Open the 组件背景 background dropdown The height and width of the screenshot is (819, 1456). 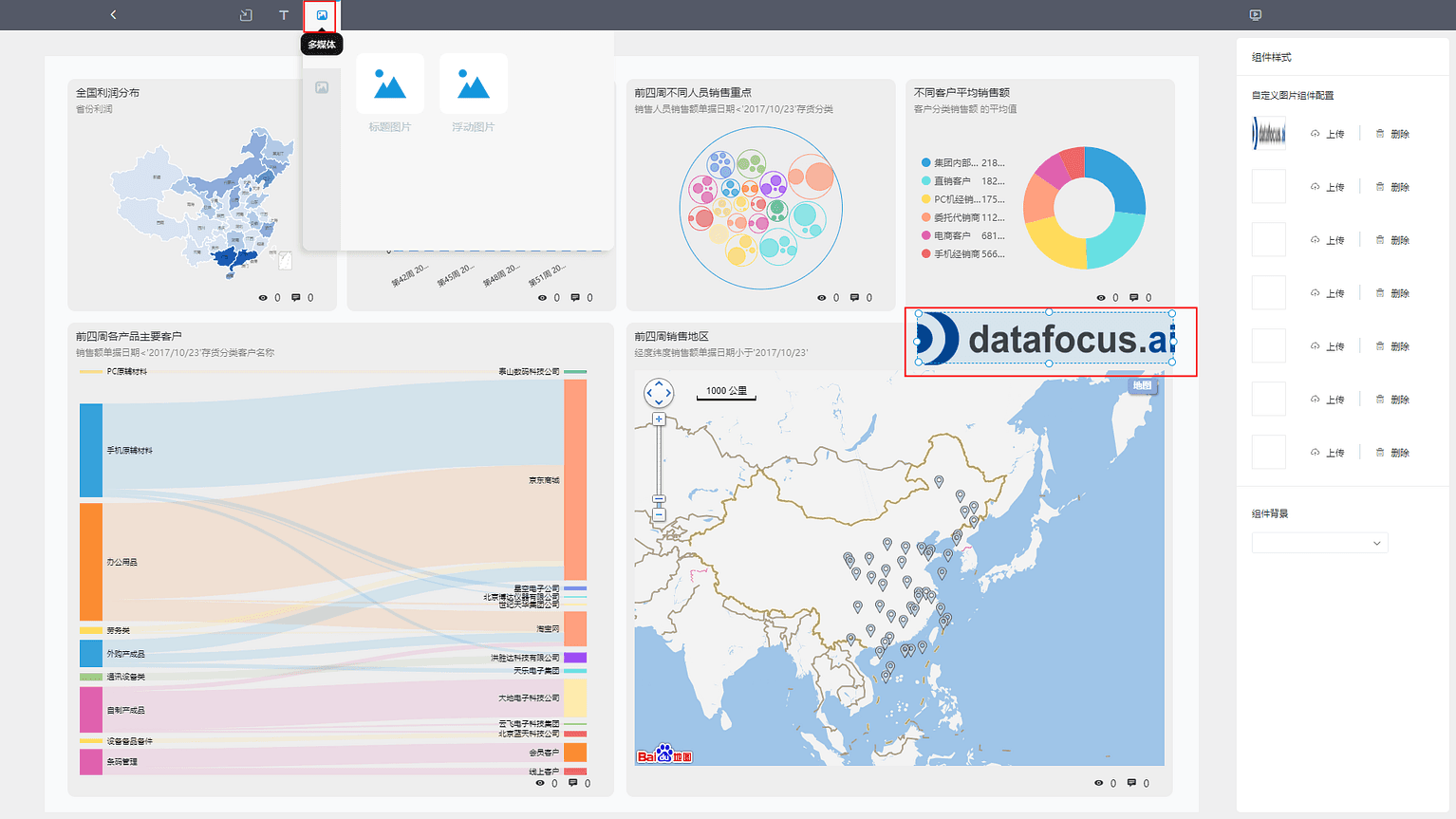click(1320, 543)
